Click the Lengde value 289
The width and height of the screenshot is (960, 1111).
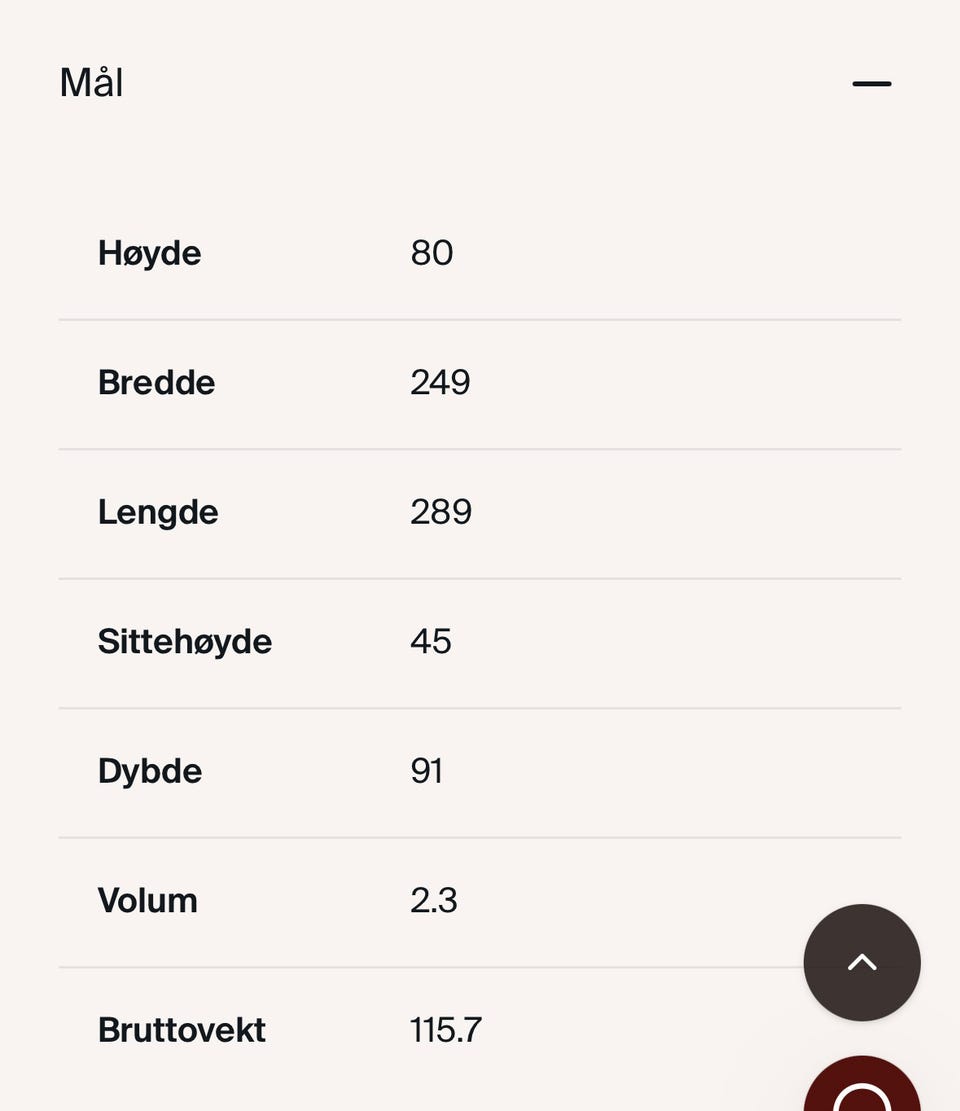click(x=441, y=512)
